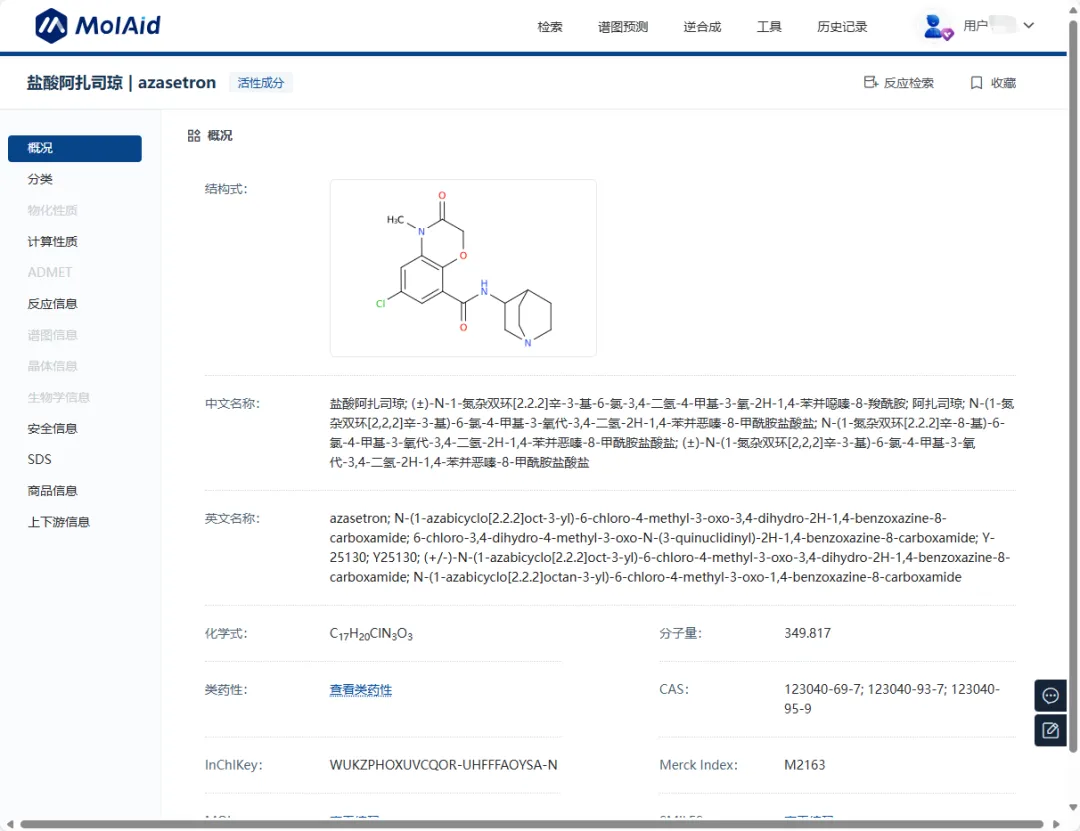Click the 用户 username text
The height and width of the screenshot is (831, 1080).
pyautogui.click(x=975, y=26)
